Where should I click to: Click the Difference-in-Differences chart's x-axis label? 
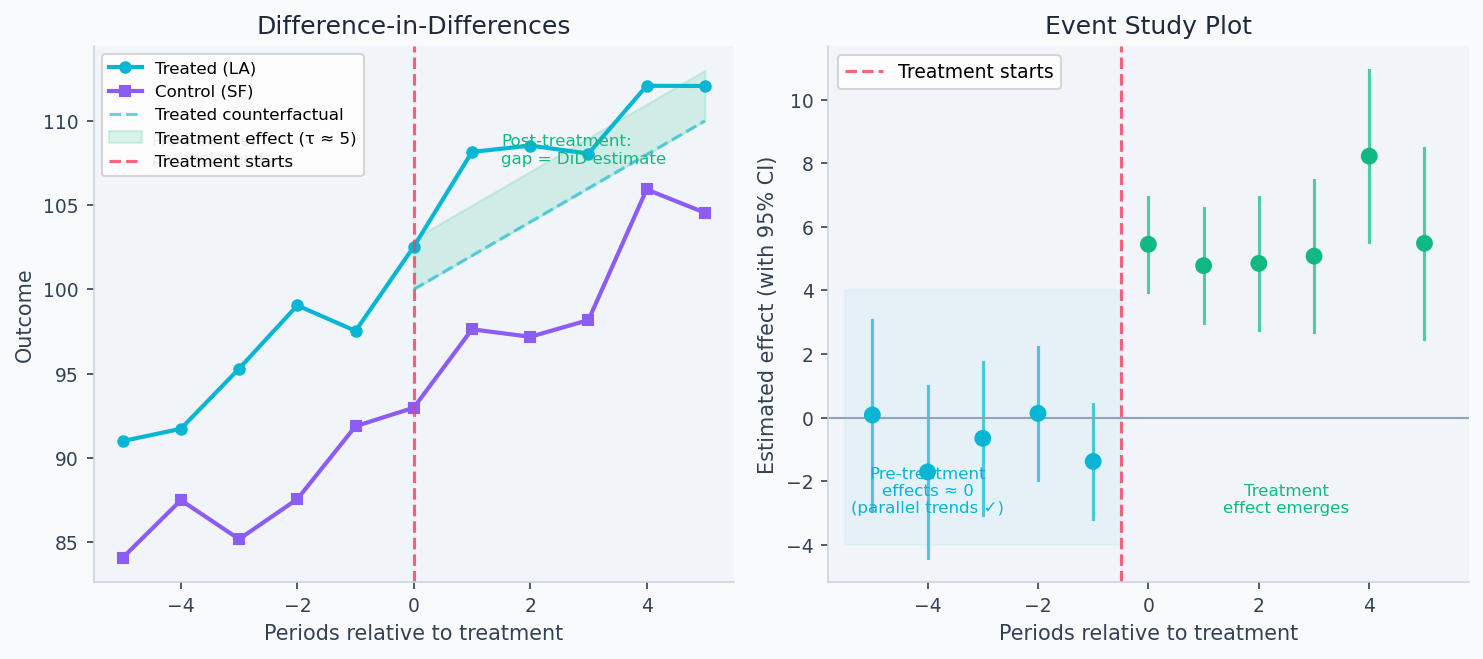(413, 633)
